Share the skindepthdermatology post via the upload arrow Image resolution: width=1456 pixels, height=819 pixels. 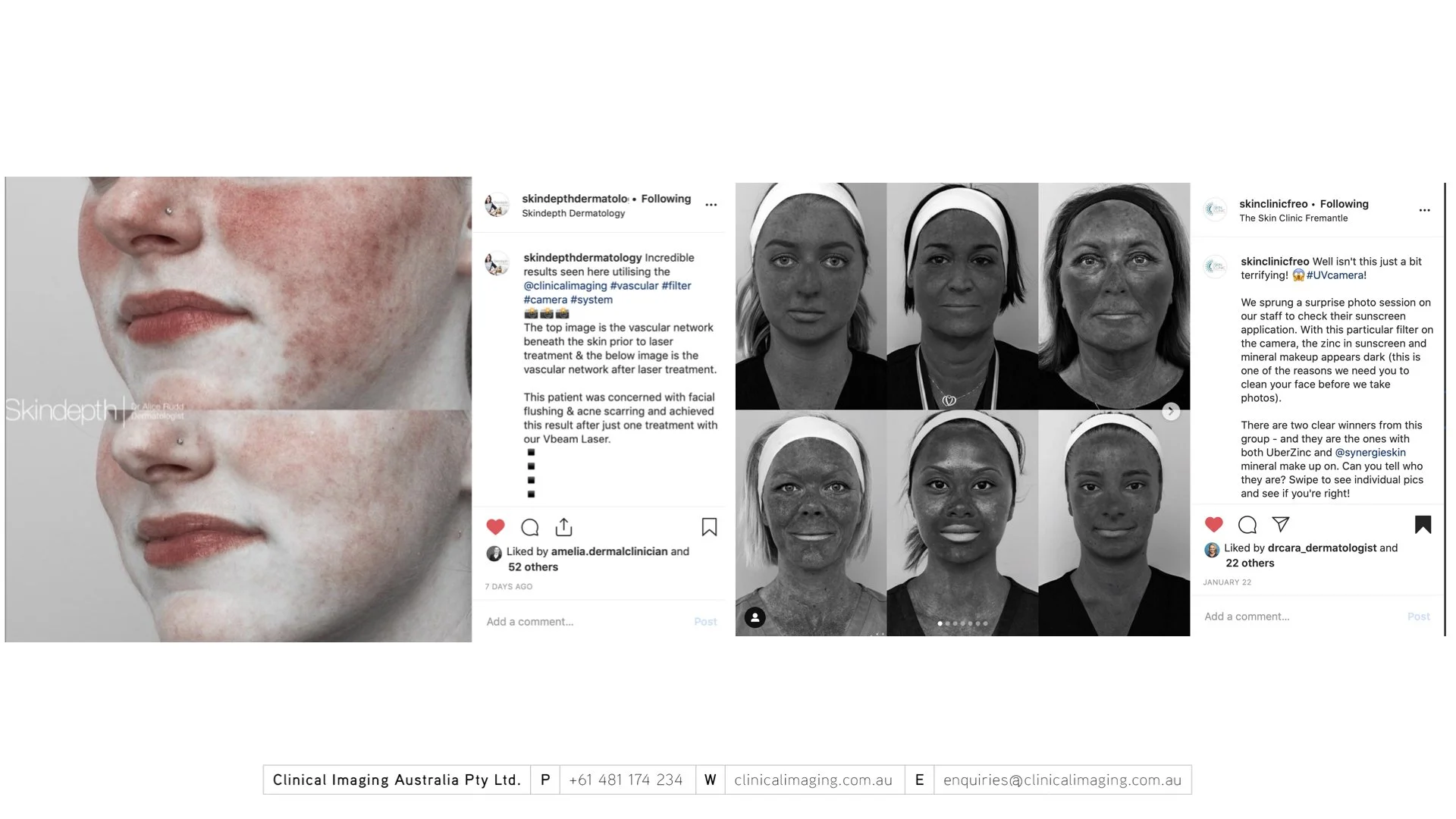[563, 527]
